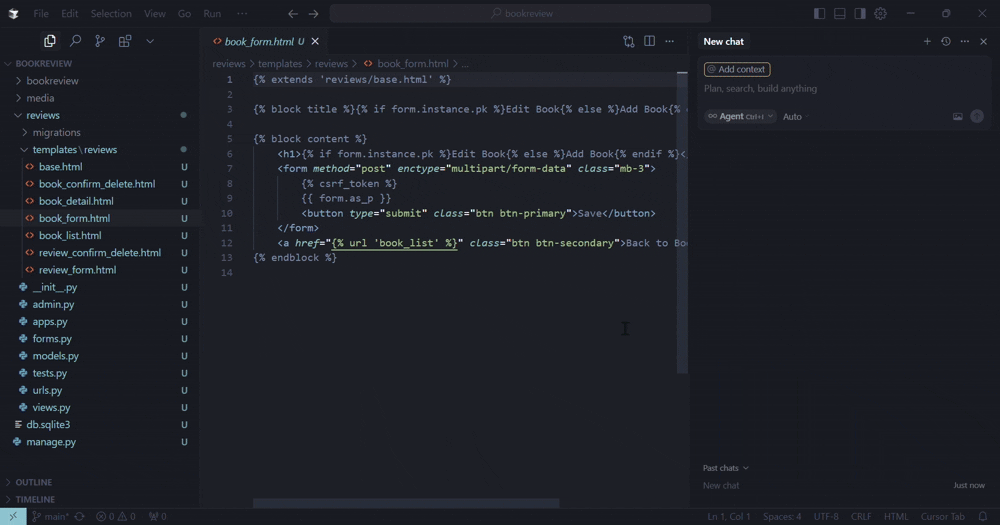
Task: Expand the media folder
Action: [x=40, y=98]
